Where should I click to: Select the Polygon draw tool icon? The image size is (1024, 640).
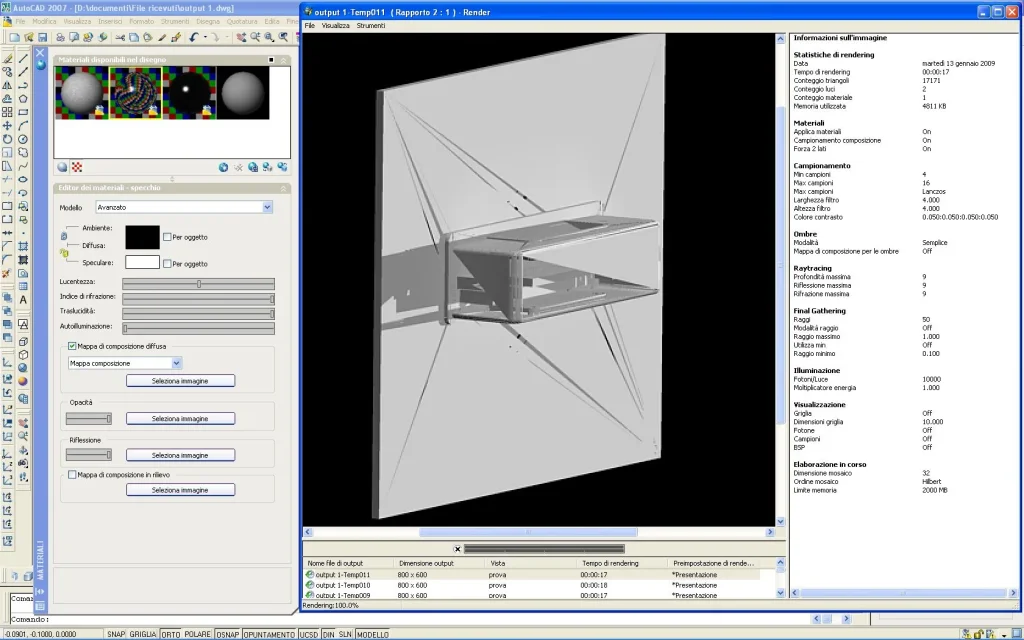click(23, 99)
